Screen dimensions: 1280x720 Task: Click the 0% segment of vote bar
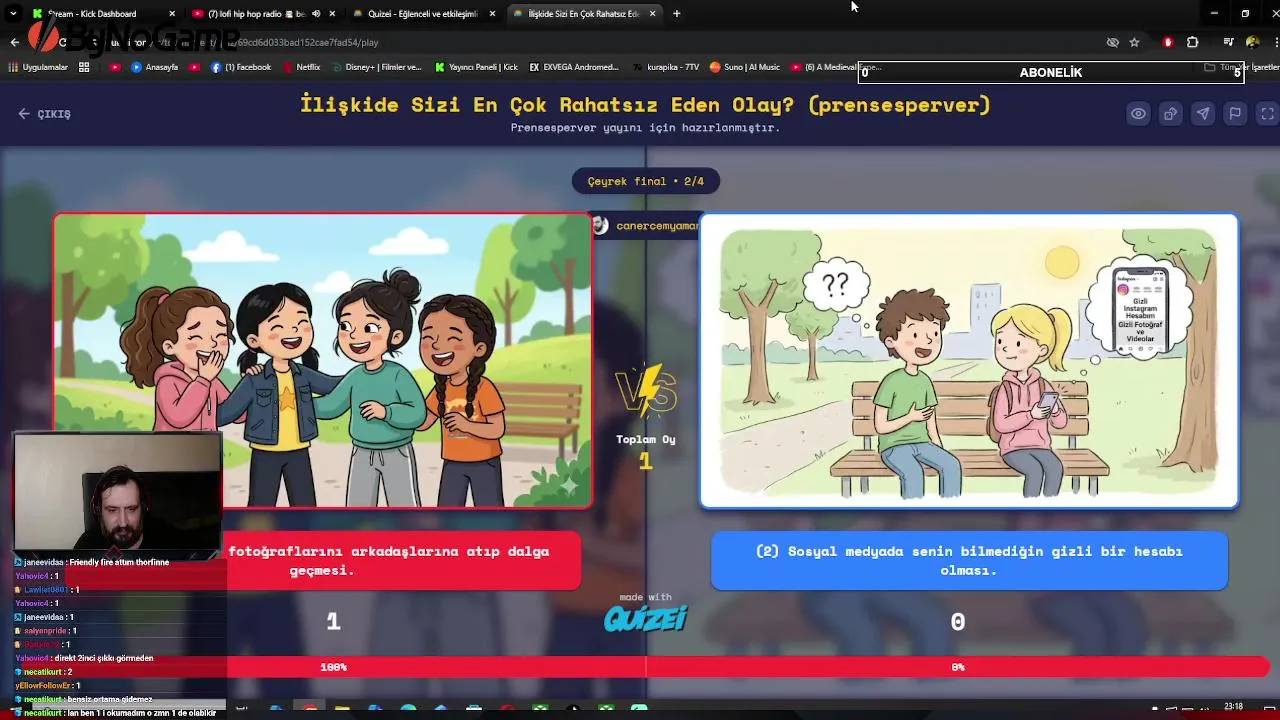click(958, 667)
